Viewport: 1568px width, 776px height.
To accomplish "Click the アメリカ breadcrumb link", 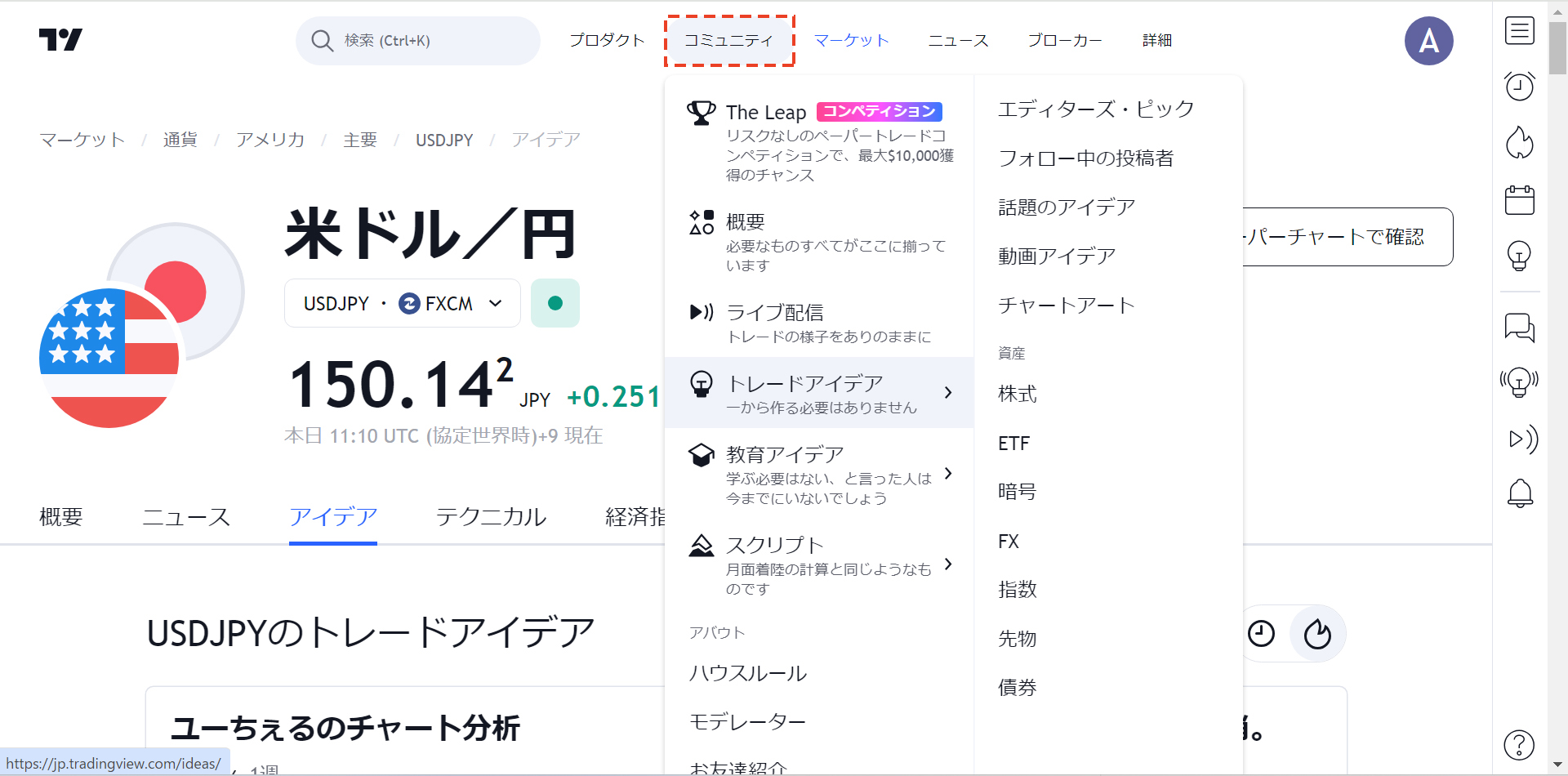I will pyautogui.click(x=270, y=140).
